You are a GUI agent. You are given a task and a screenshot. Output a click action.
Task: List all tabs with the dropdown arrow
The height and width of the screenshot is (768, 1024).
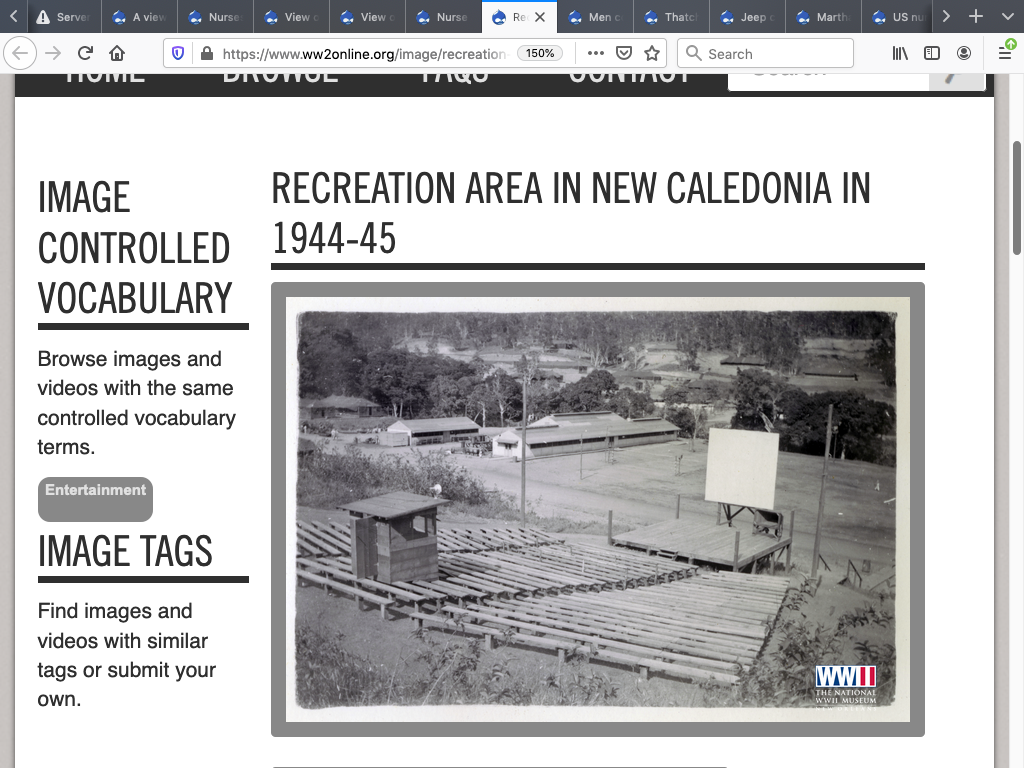click(1007, 17)
